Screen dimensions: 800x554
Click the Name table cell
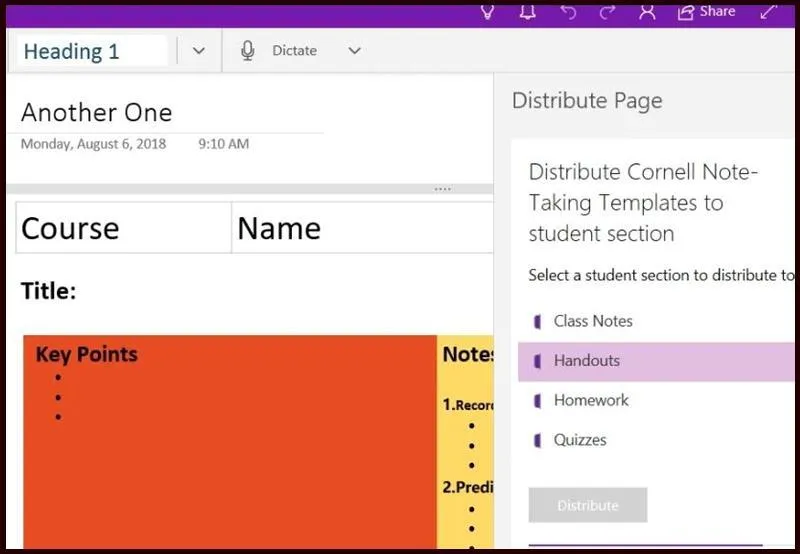point(362,228)
